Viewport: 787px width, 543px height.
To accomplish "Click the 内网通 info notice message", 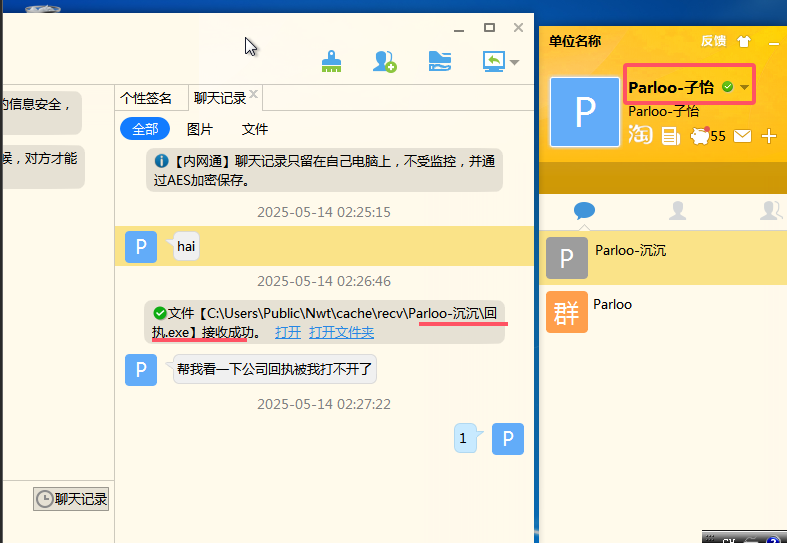I will [324, 170].
